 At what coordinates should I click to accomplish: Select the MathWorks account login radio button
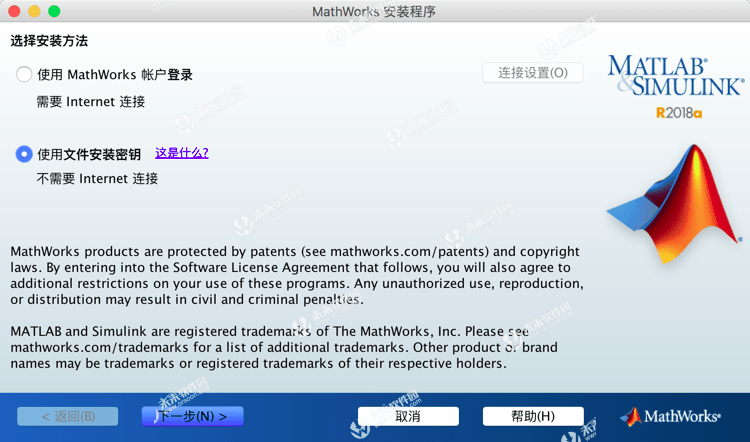pos(24,75)
